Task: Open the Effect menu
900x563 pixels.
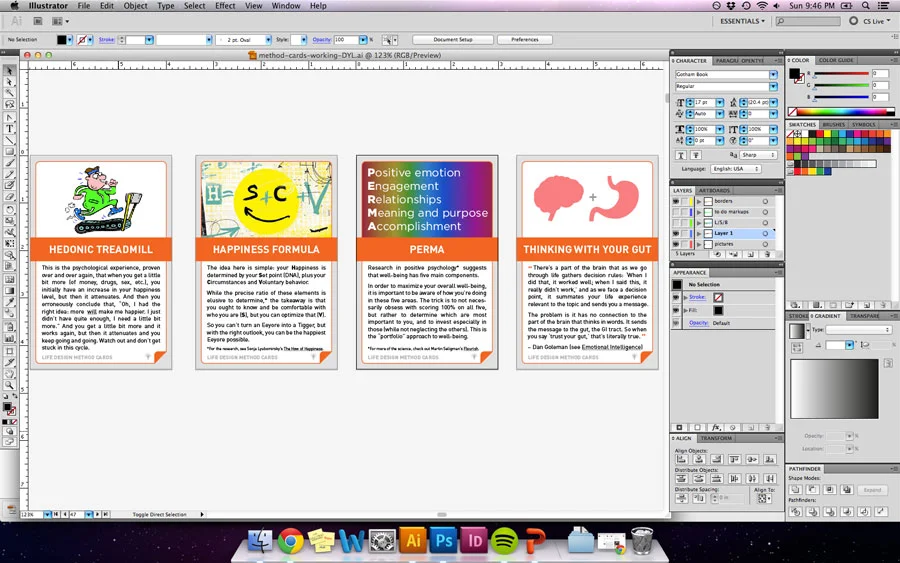Action: tap(225, 6)
